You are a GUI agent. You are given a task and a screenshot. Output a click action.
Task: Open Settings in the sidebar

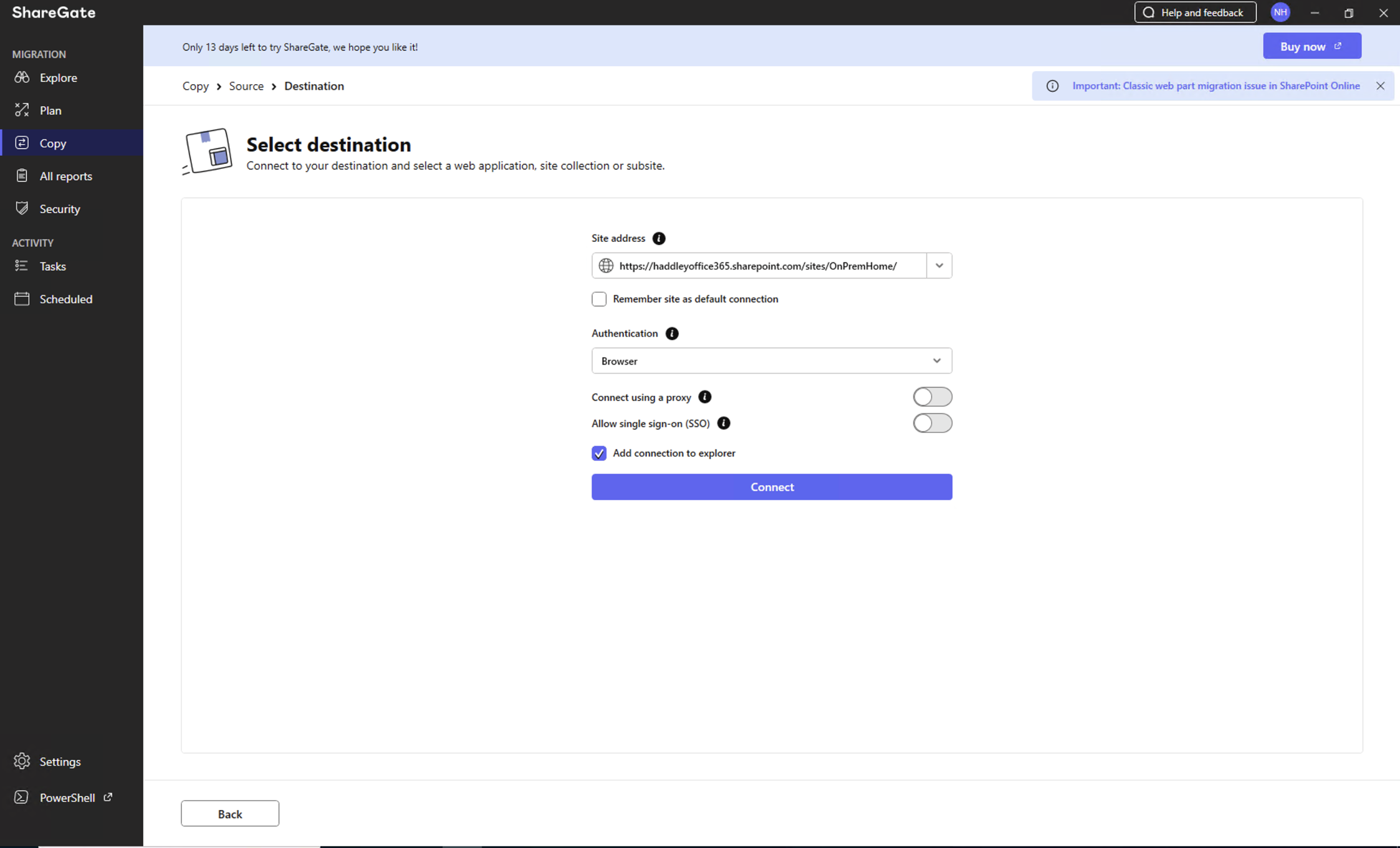point(72,761)
